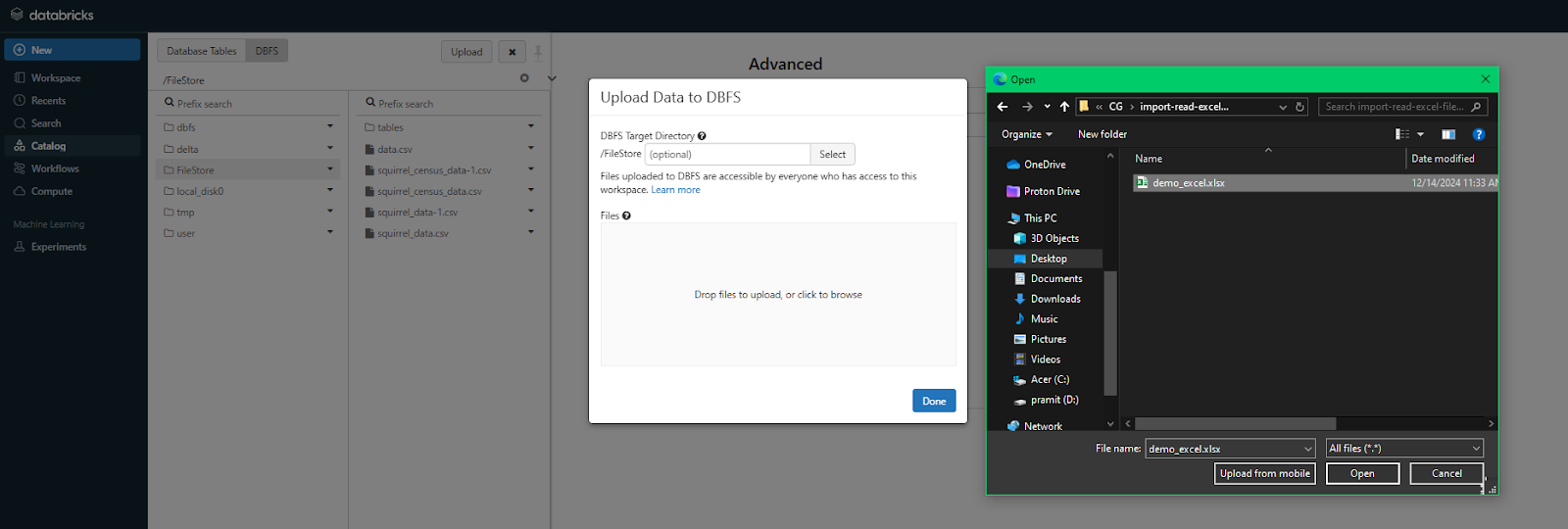Click New folder in Open dialog
Image resolution: width=1568 pixels, height=529 pixels.
click(x=1102, y=134)
